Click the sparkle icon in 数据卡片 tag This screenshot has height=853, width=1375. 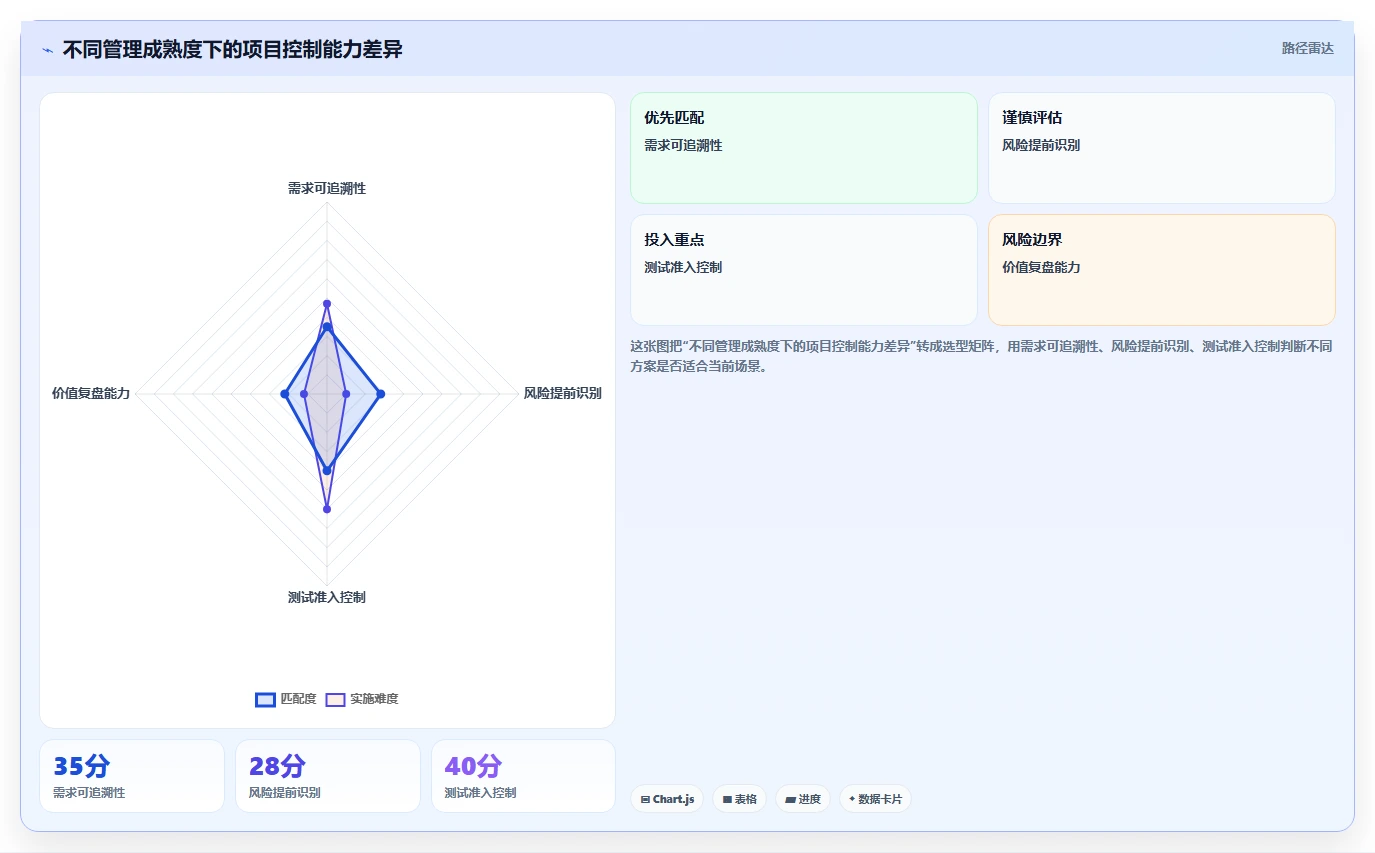[852, 799]
